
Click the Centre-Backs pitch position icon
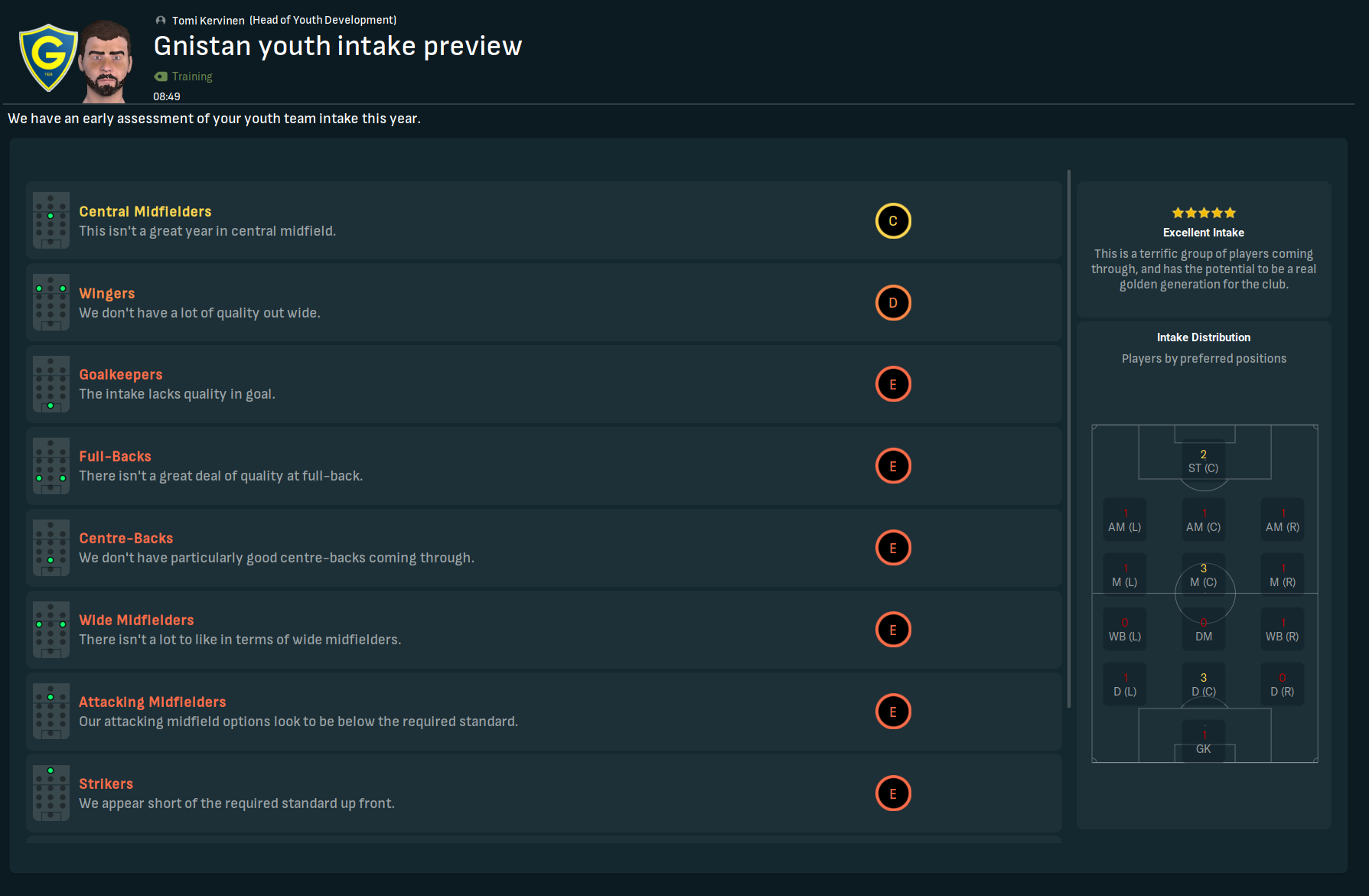click(x=51, y=548)
